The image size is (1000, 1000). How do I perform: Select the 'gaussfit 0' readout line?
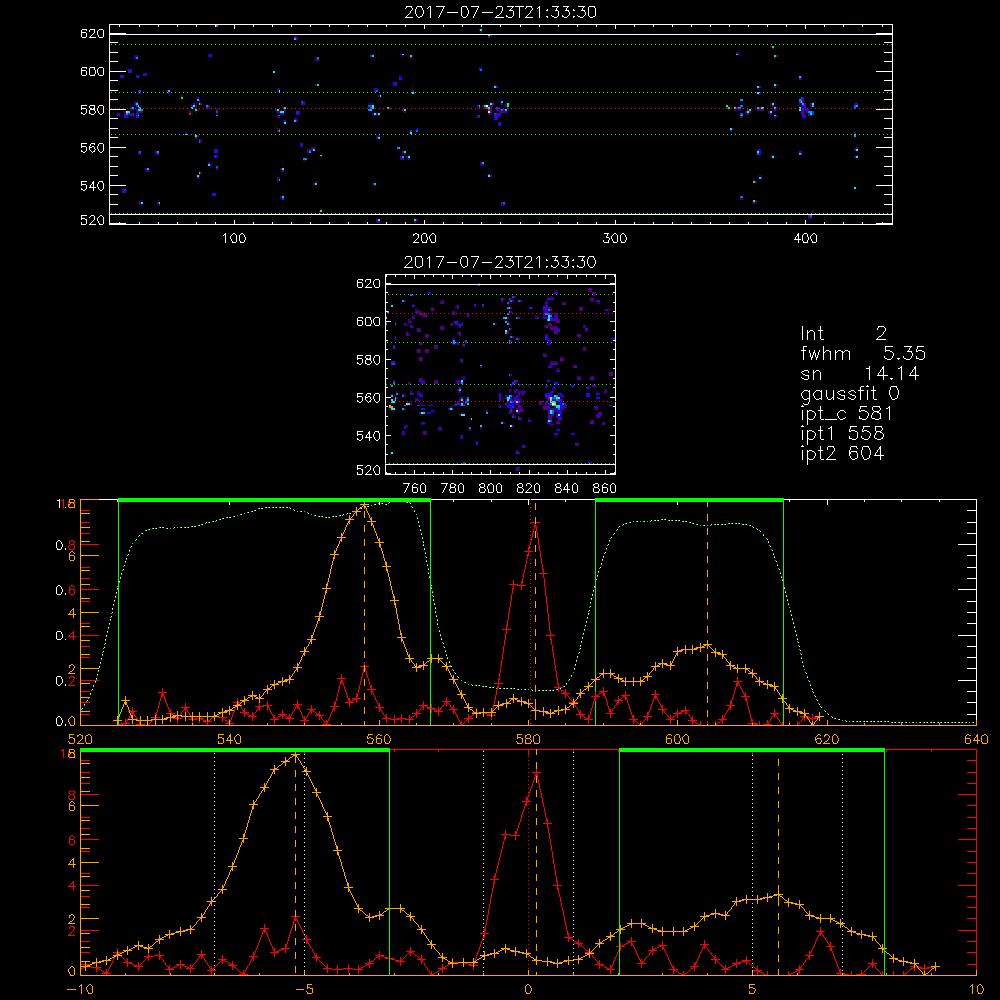[x=849, y=393]
